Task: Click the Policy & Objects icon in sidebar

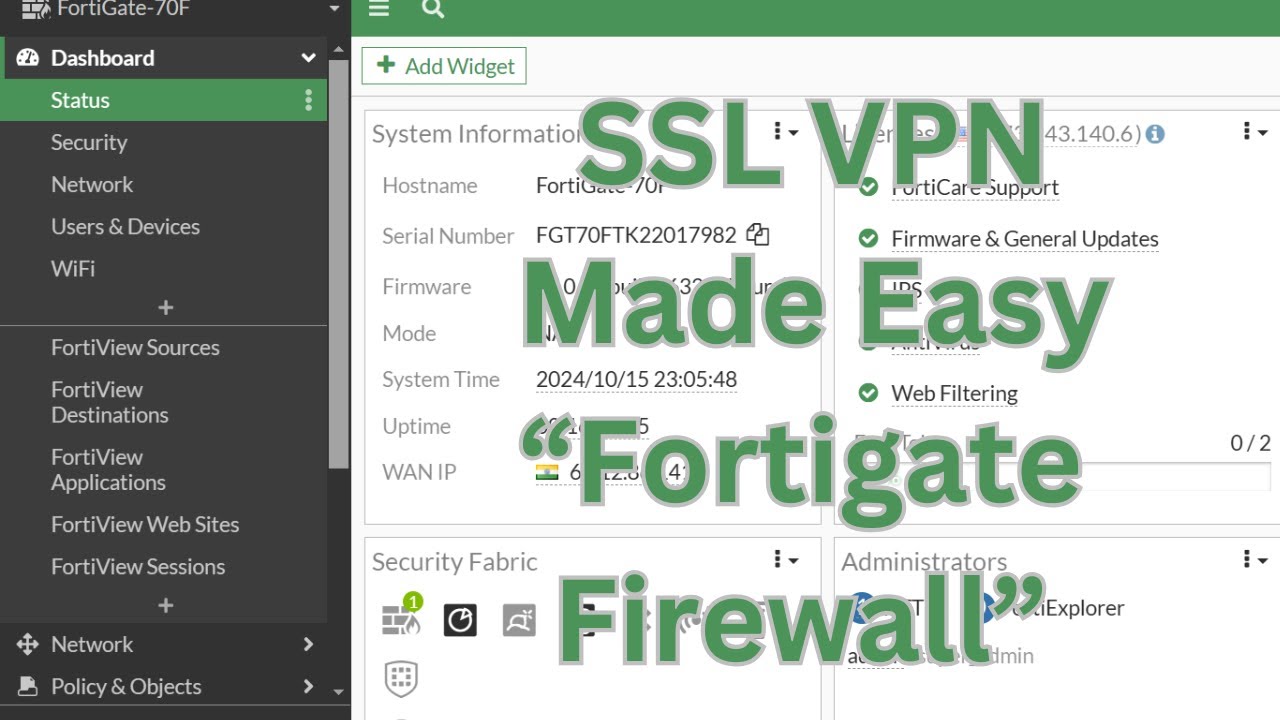Action: coord(28,687)
